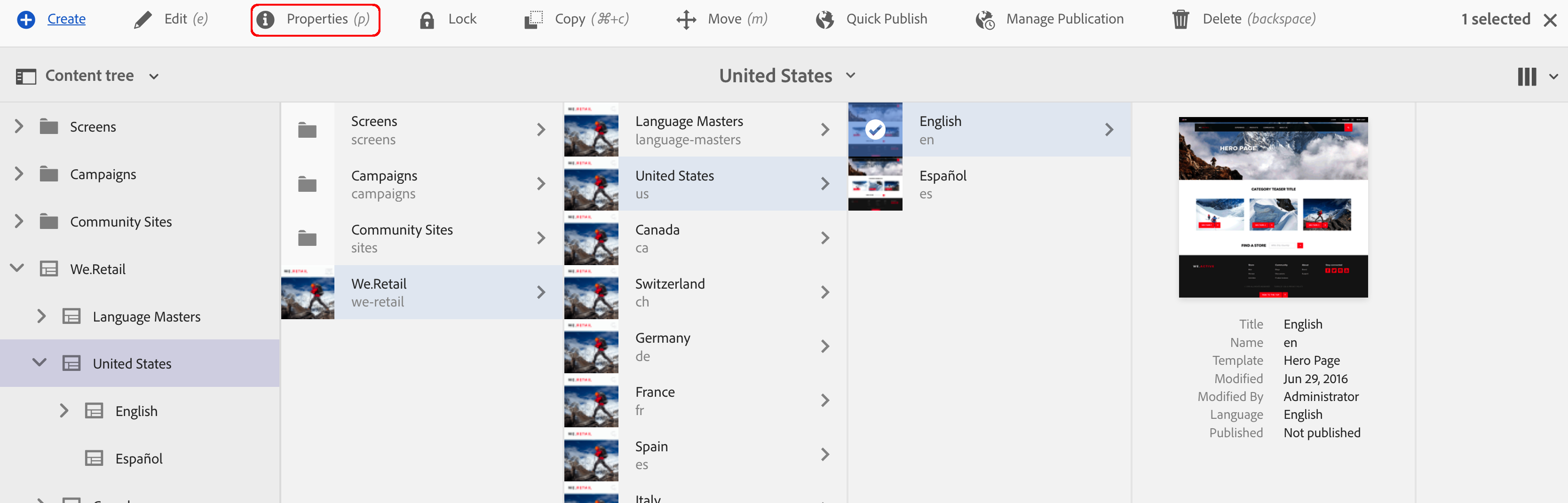Select United States page icon in tree
The image size is (1568, 503).
pyautogui.click(x=71, y=364)
